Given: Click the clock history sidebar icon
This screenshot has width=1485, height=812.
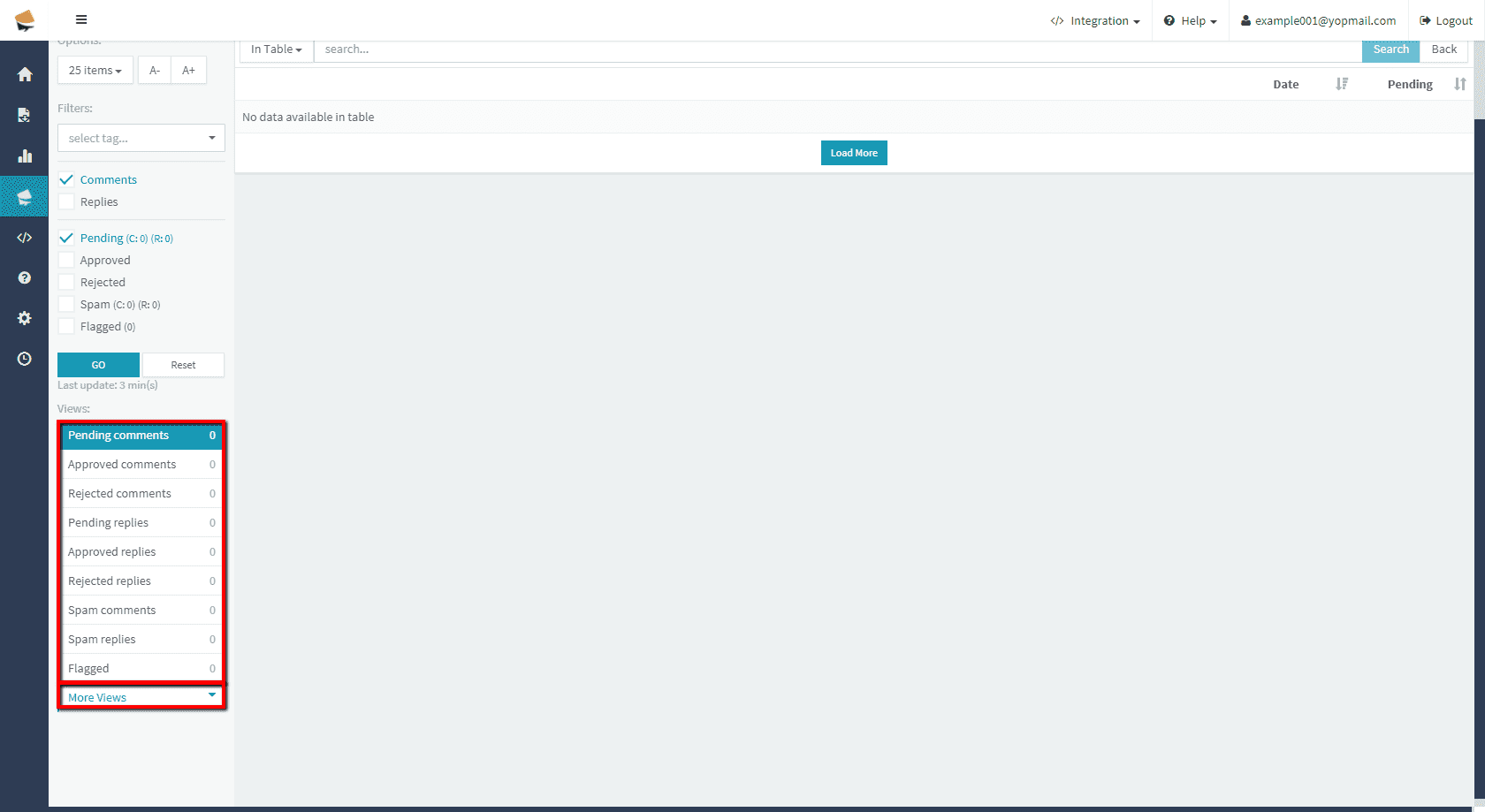Looking at the screenshot, I should [x=25, y=359].
